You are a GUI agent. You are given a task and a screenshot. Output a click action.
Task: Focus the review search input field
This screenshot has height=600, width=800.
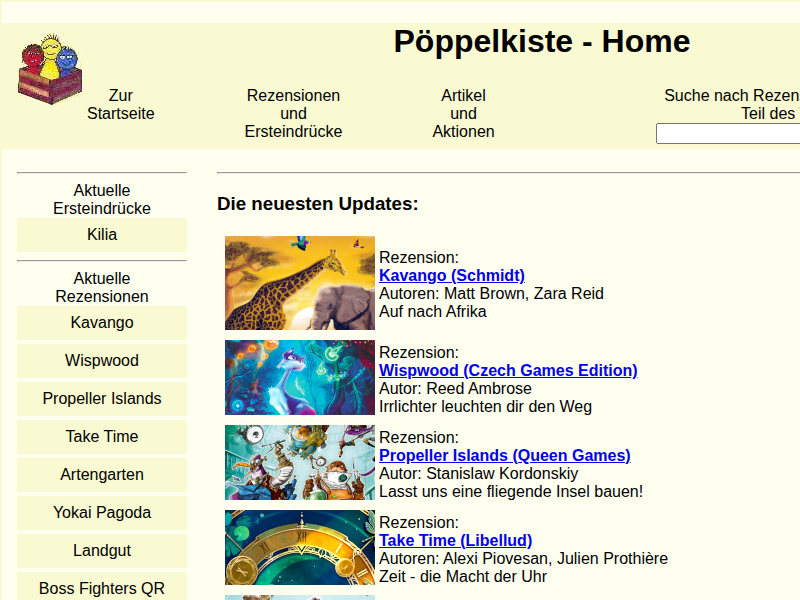click(x=727, y=133)
